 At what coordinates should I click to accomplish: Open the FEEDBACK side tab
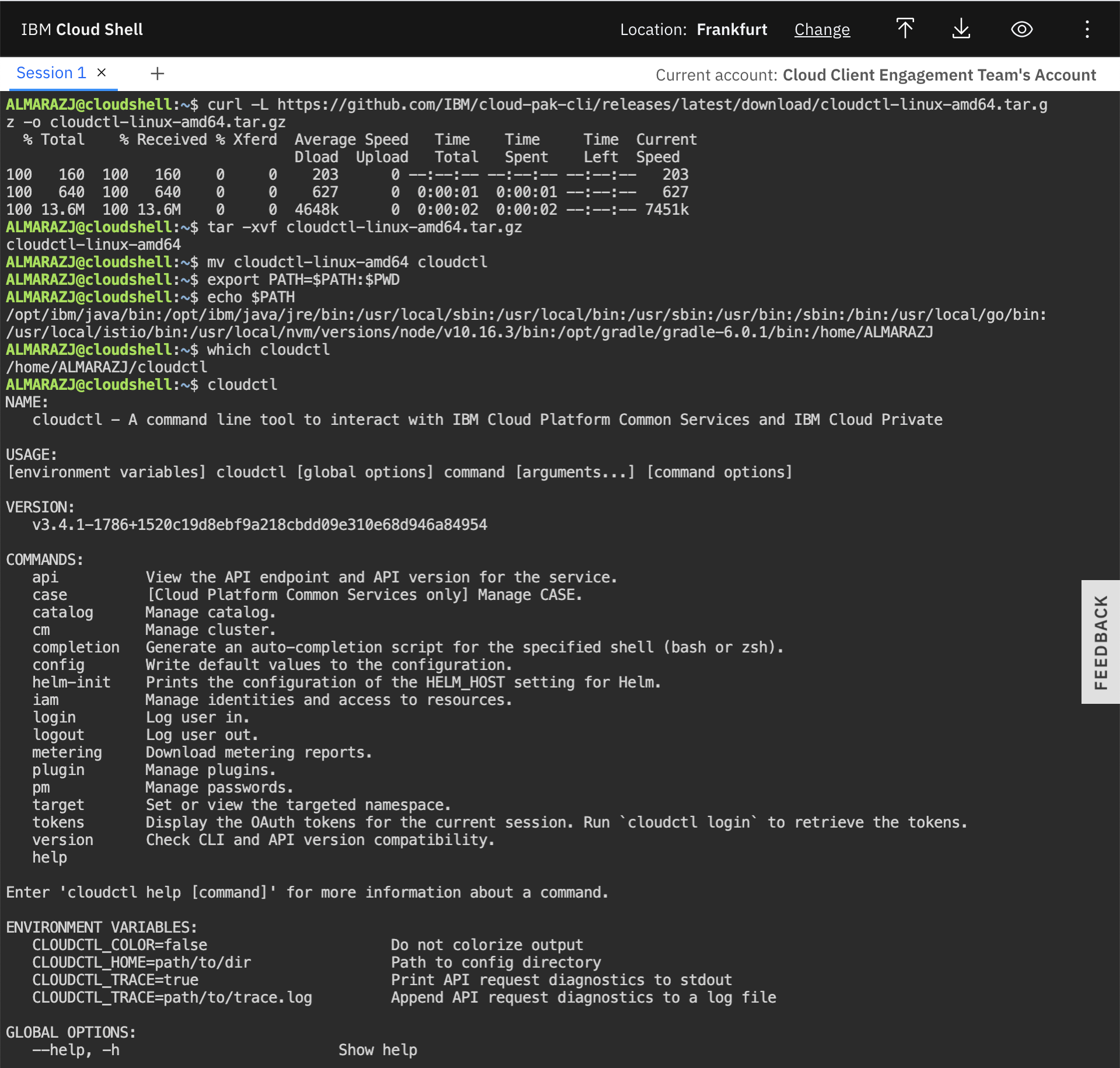(x=1100, y=642)
